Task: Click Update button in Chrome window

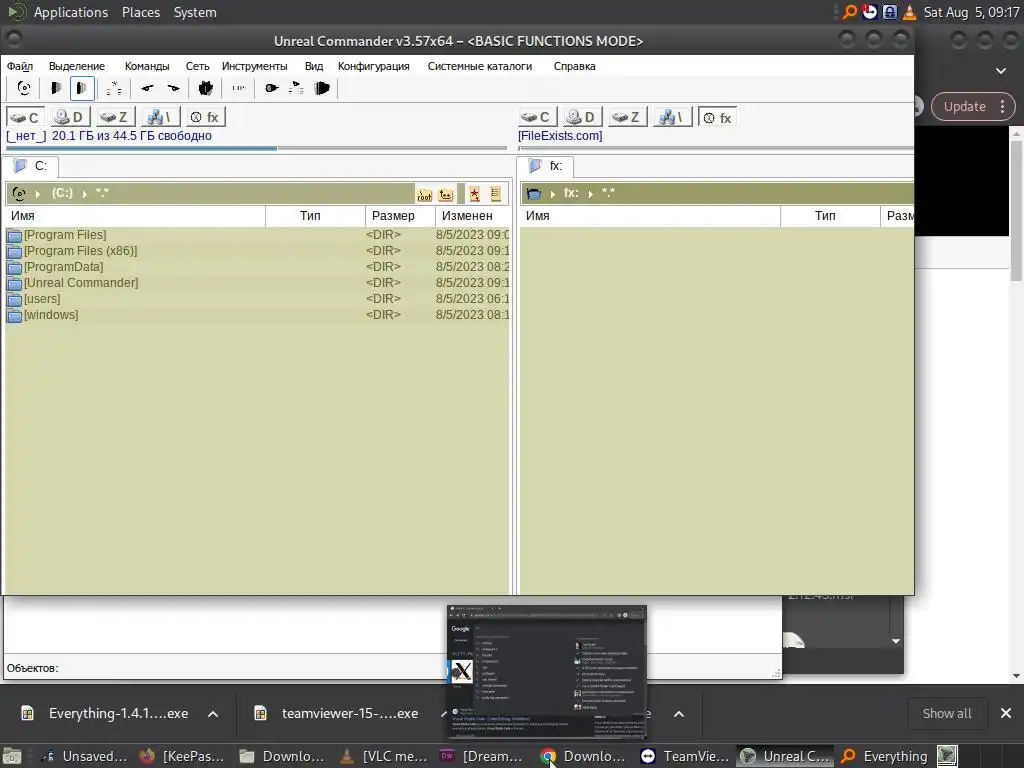Action: (965, 106)
